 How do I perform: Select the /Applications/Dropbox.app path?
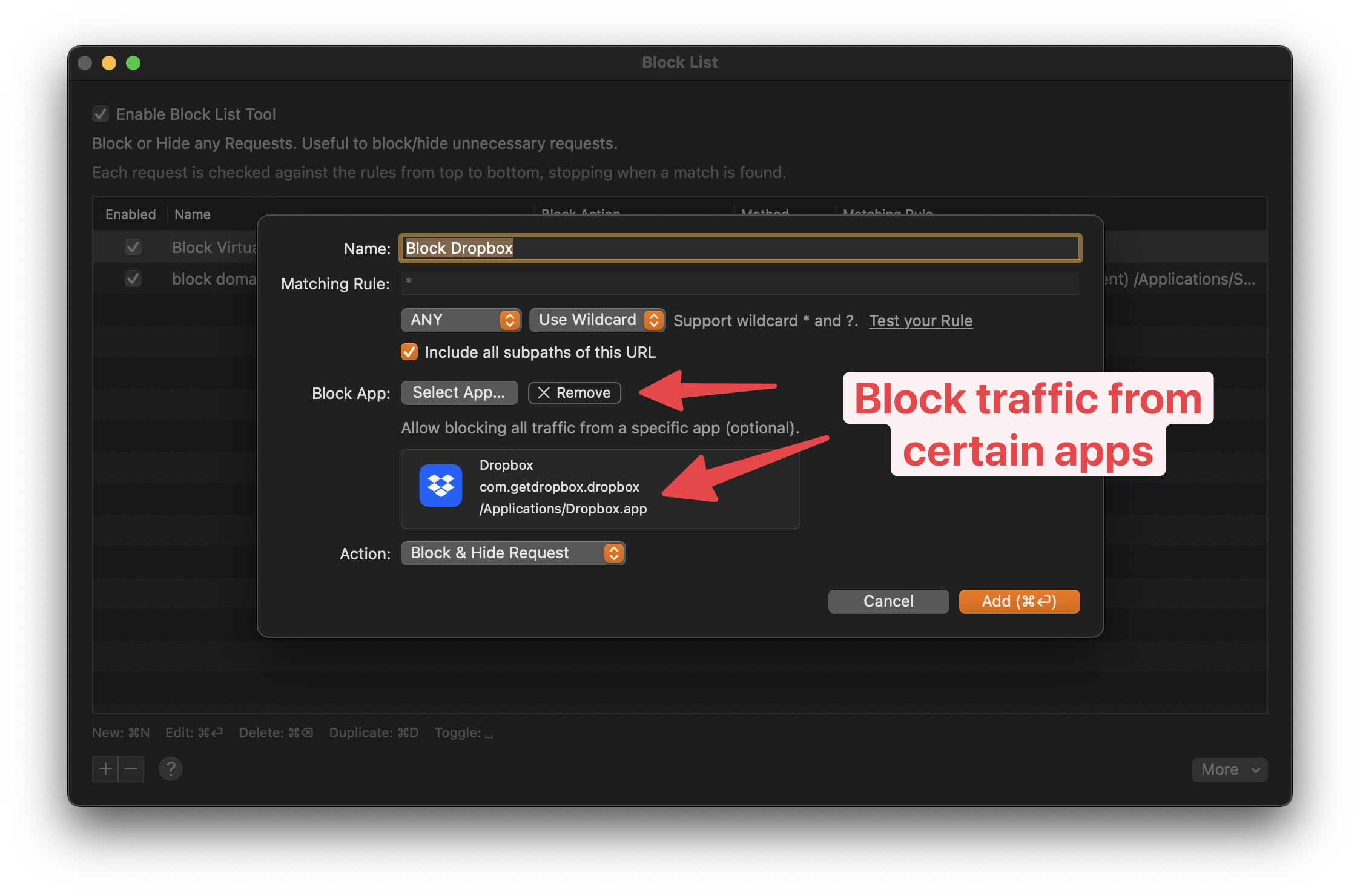coord(563,509)
